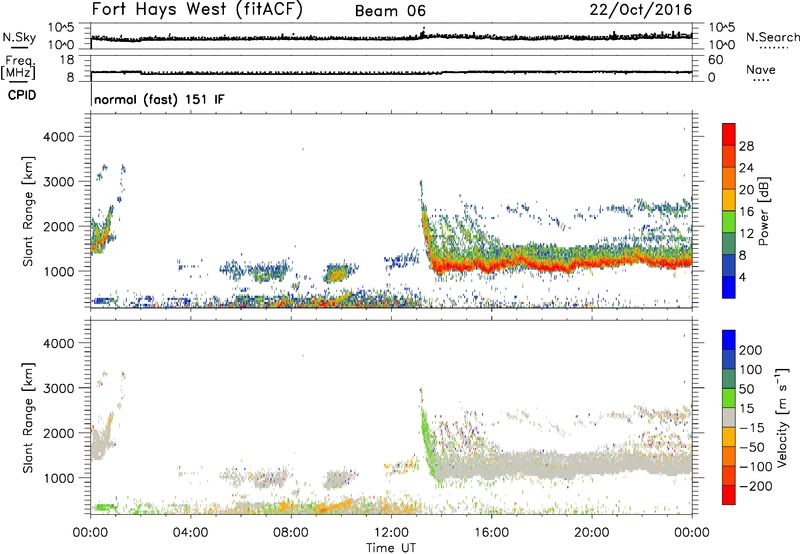The image size is (800, 554).
Task: Click the "12" tick on Power colorbar
Action: tap(746, 234)
